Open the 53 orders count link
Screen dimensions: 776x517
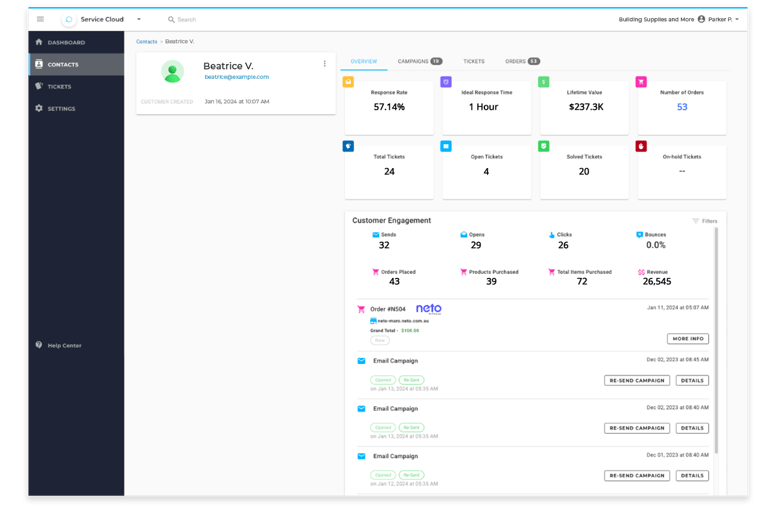[x=682, y=107]
